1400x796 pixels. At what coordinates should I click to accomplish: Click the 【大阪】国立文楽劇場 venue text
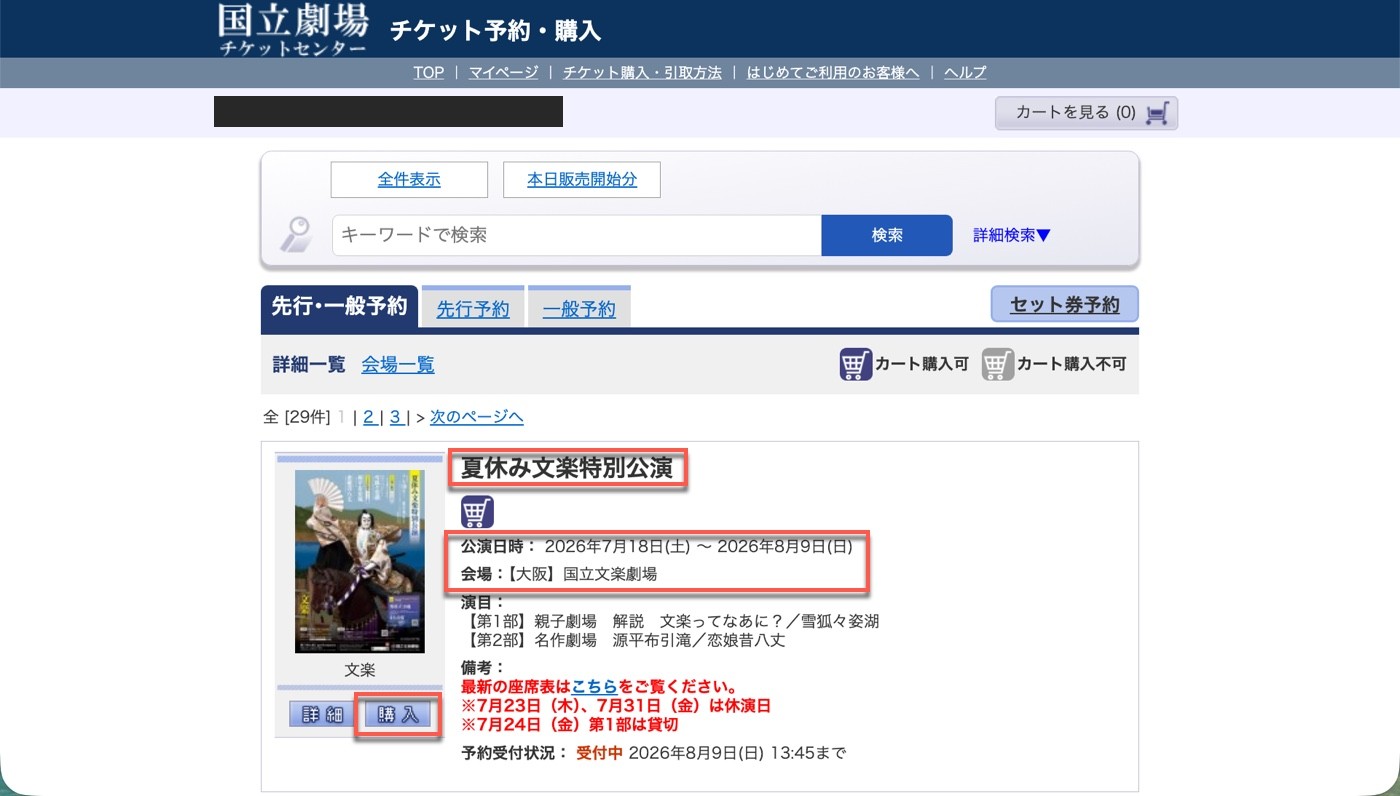pos(582,574)
